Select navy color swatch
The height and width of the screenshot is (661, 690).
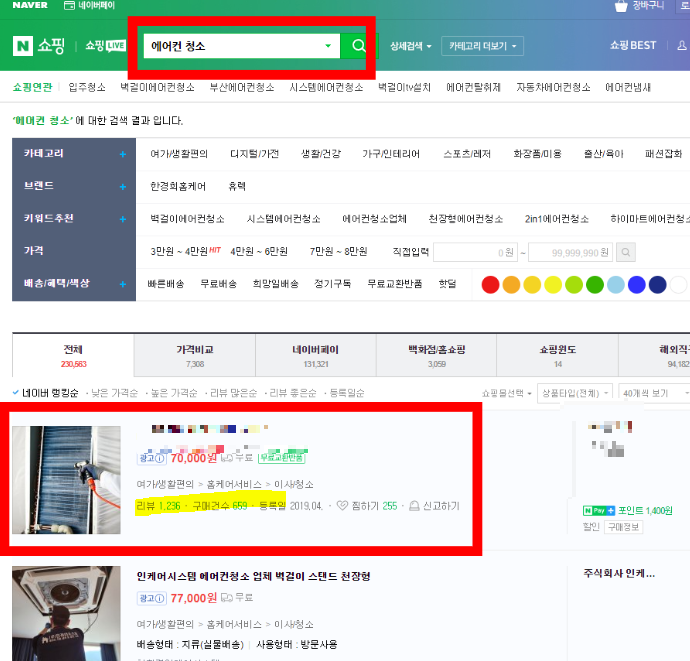coord(657,285)
